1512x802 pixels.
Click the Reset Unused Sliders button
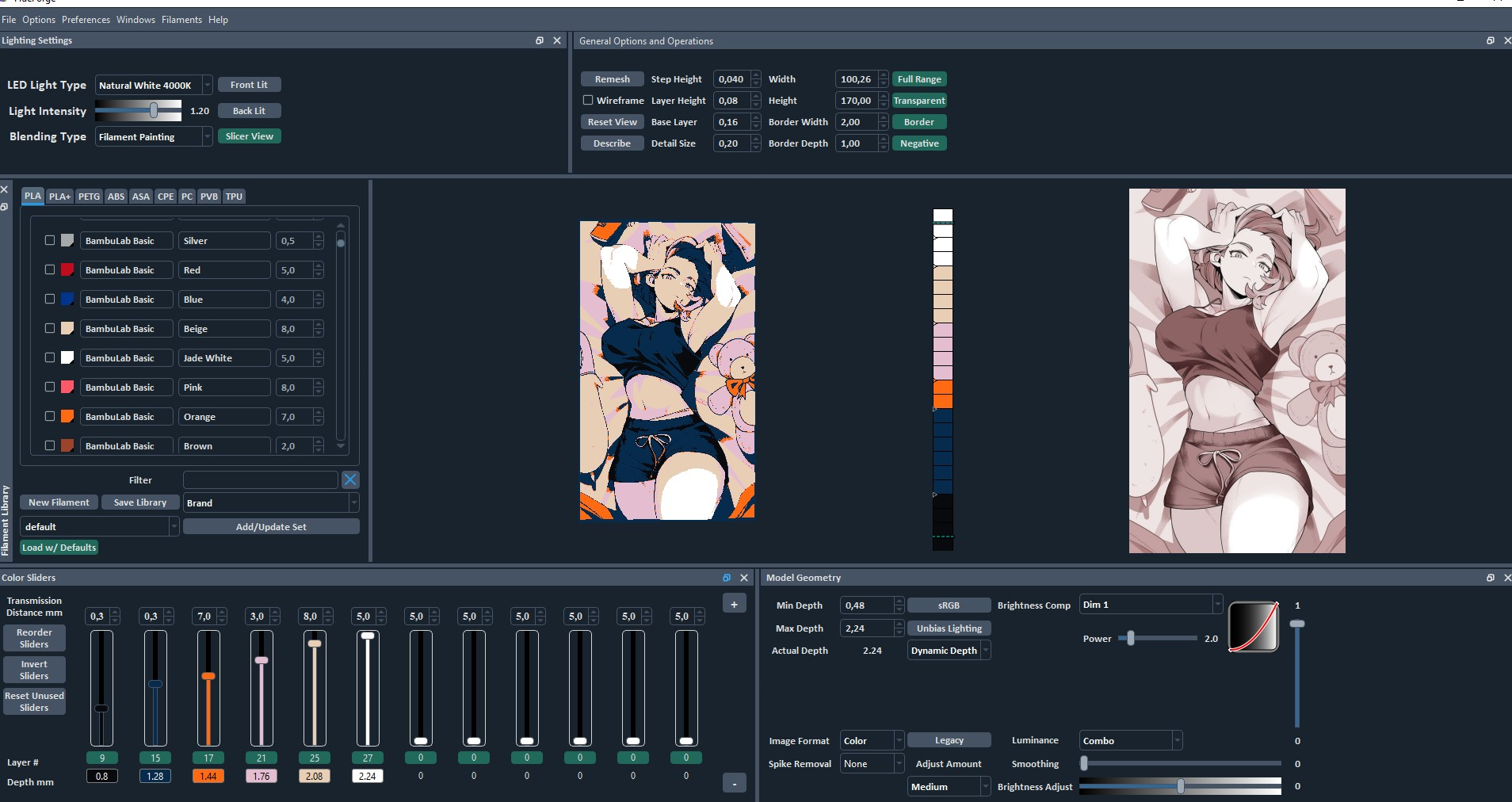(x=34, y=701)
